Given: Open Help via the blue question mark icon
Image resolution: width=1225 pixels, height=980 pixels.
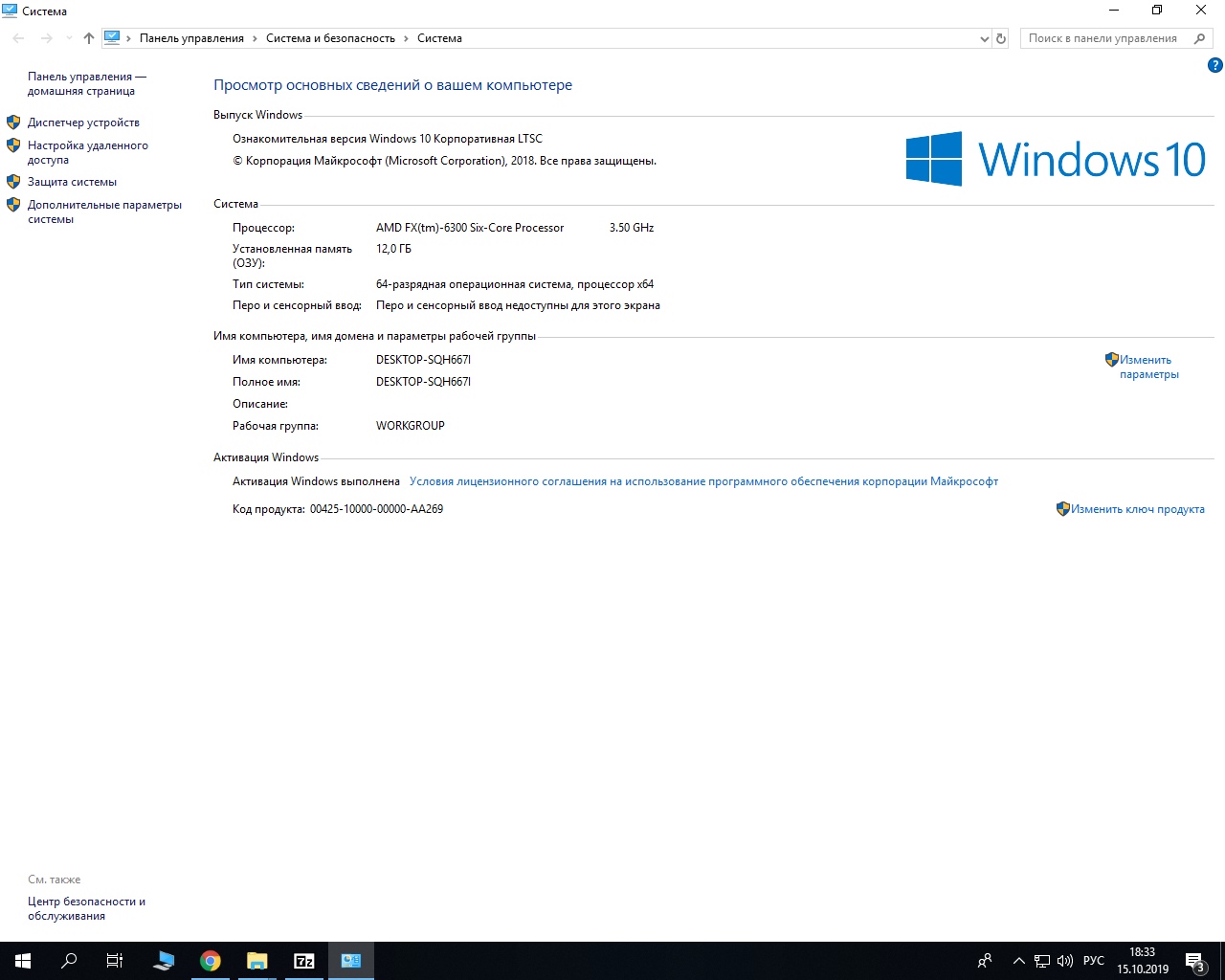Looking at the screenshot, I should 1215,66.
